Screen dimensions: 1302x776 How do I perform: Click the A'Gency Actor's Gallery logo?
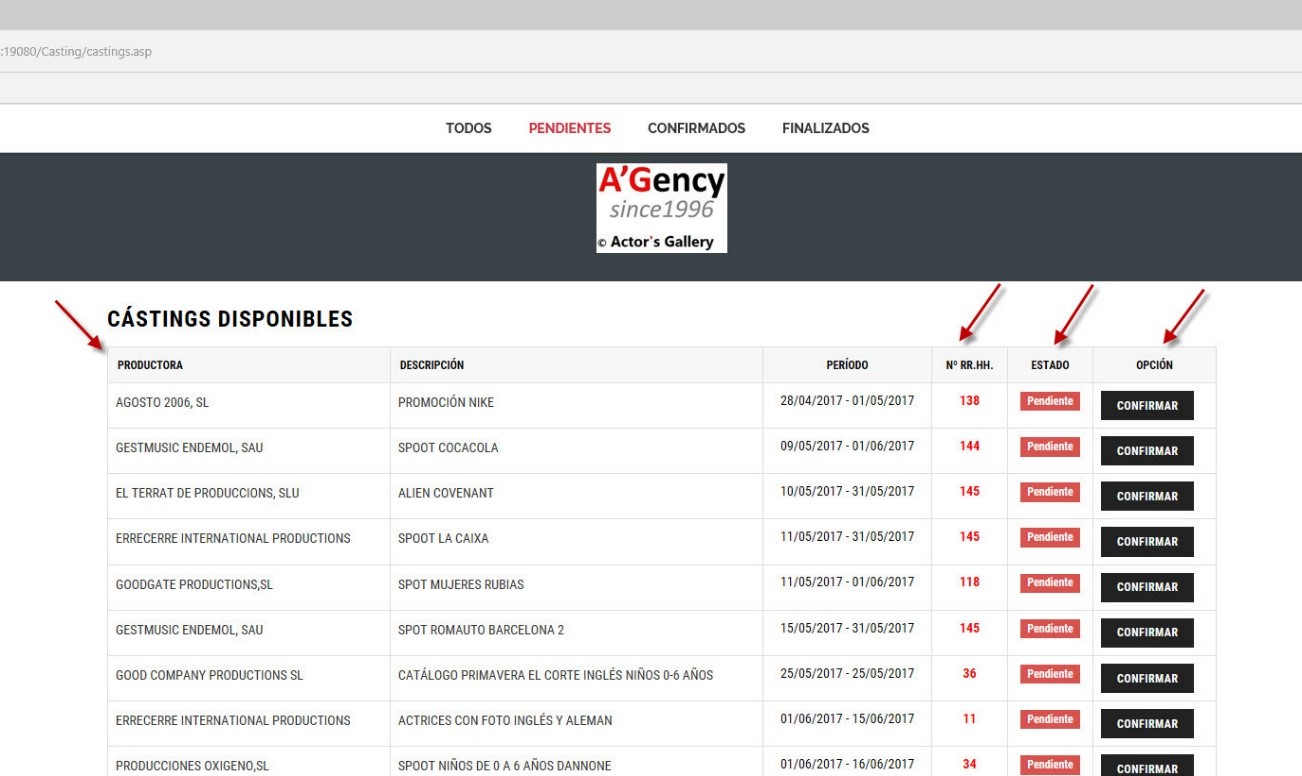click(x=661, y=208)
